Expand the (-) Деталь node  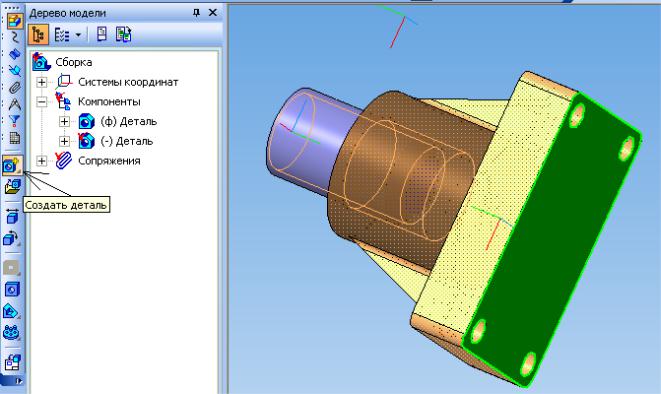point(64,141)
